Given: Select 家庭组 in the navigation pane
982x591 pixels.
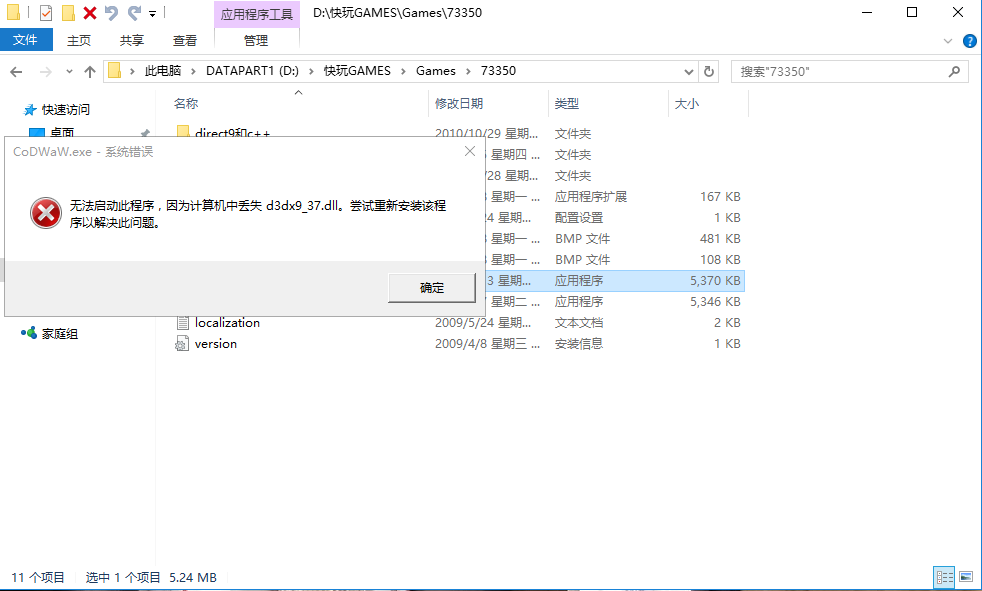Looking at the screenshot, I should pyautogui.click(x=59, y=334).
